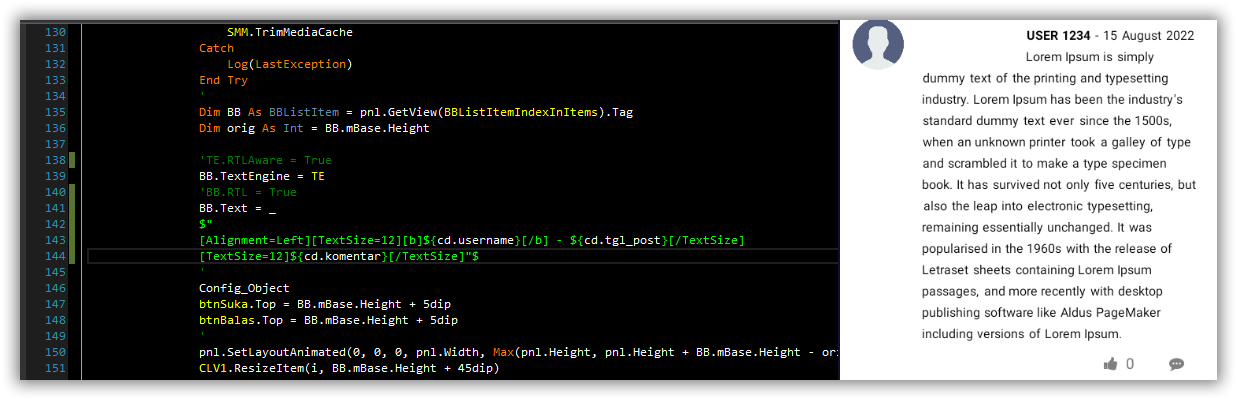Click the BB.TextEngine = TE line
Screen dimensions: 1237x400
pyautogui.click(x=261, y=176)
